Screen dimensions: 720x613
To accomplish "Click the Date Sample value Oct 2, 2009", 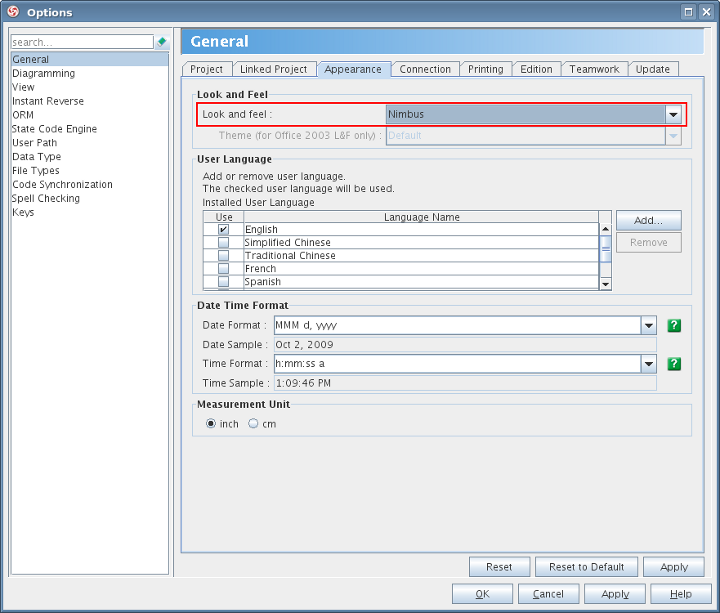I will [465, 344].
